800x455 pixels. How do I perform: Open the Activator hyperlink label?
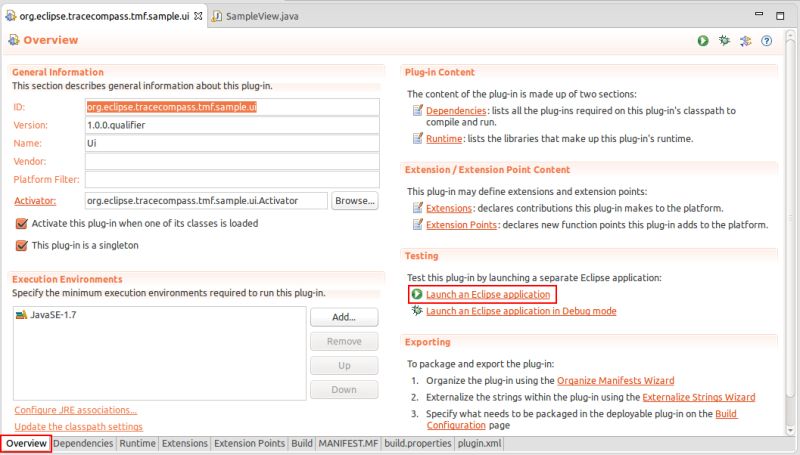(x=35, y=200)
